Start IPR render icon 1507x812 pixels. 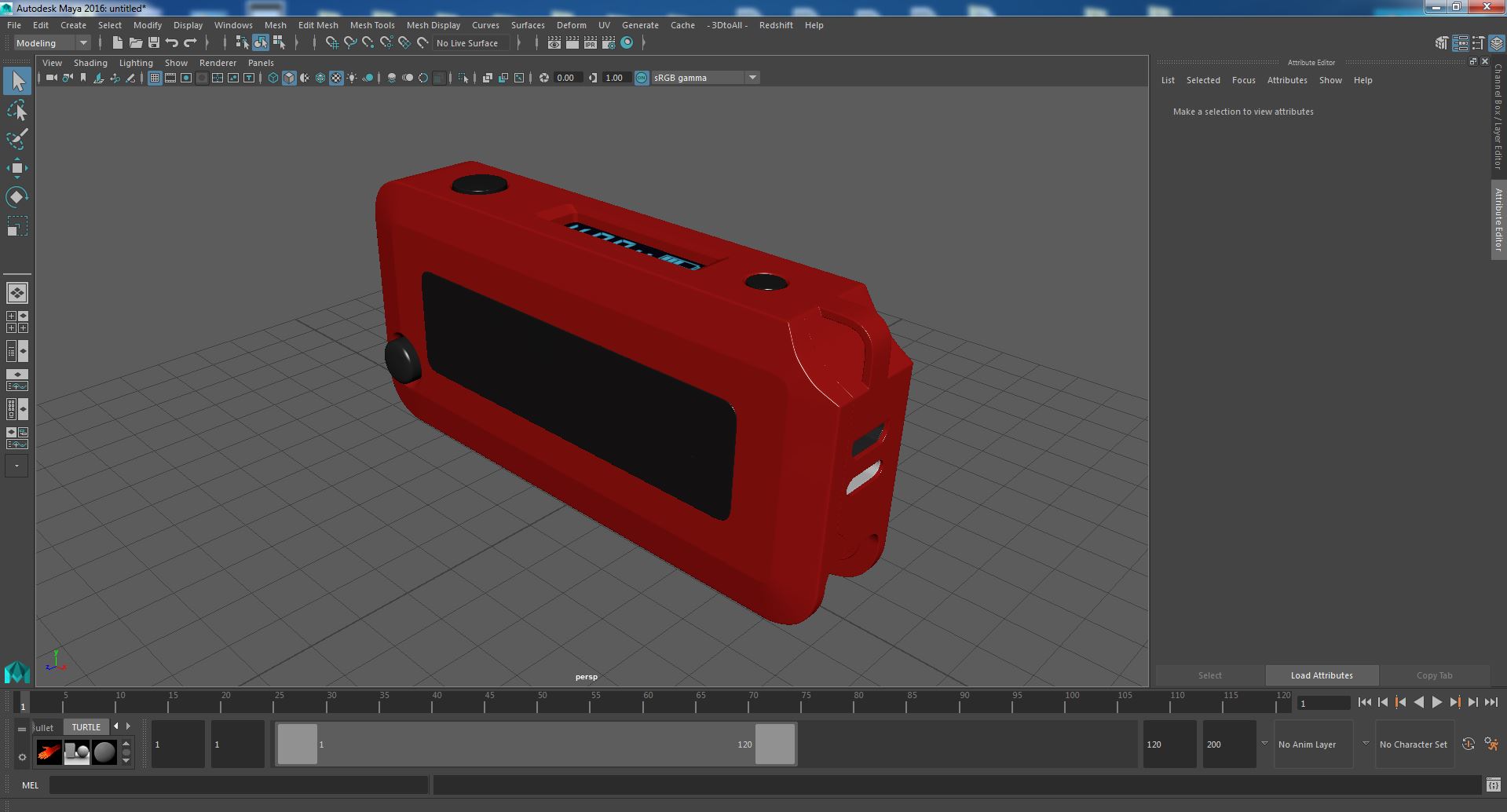[591, 43]
